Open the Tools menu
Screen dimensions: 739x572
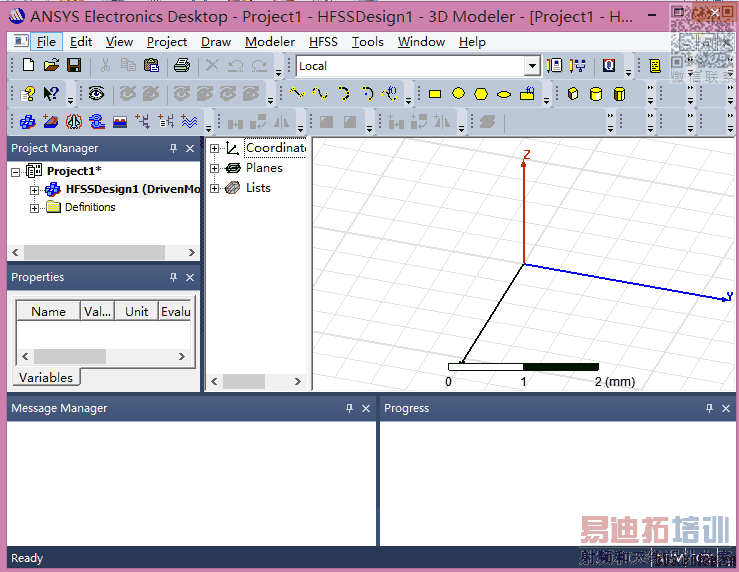point(368,42)
